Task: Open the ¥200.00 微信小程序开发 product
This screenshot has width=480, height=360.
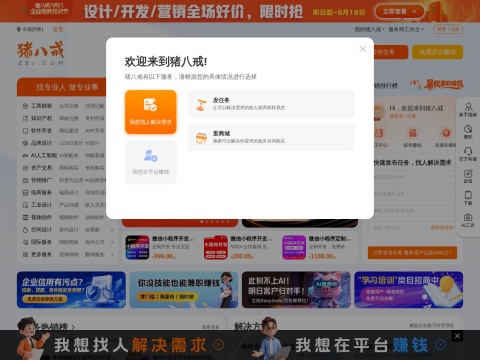Action: pos(239,247)
